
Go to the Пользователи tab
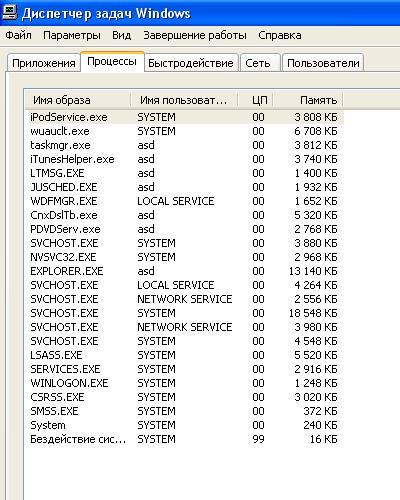pos(323,63)
